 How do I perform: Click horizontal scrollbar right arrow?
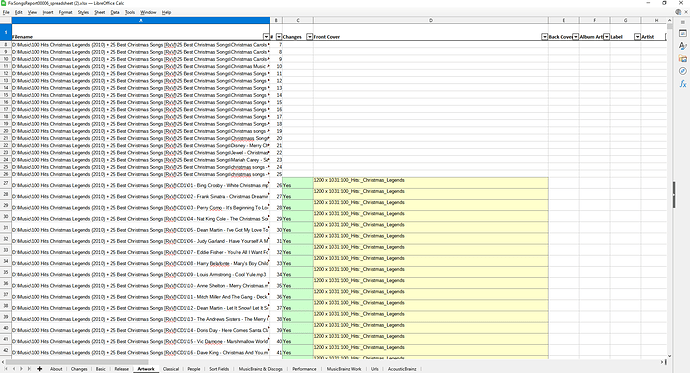pos(661,362)
